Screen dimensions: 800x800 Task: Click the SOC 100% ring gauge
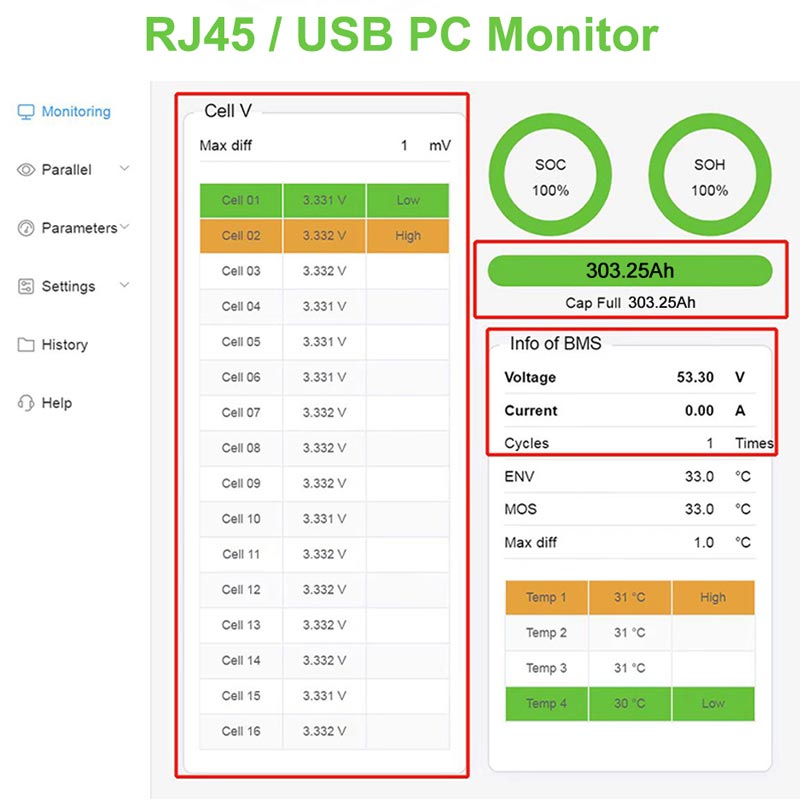click(x=550, y=174)
